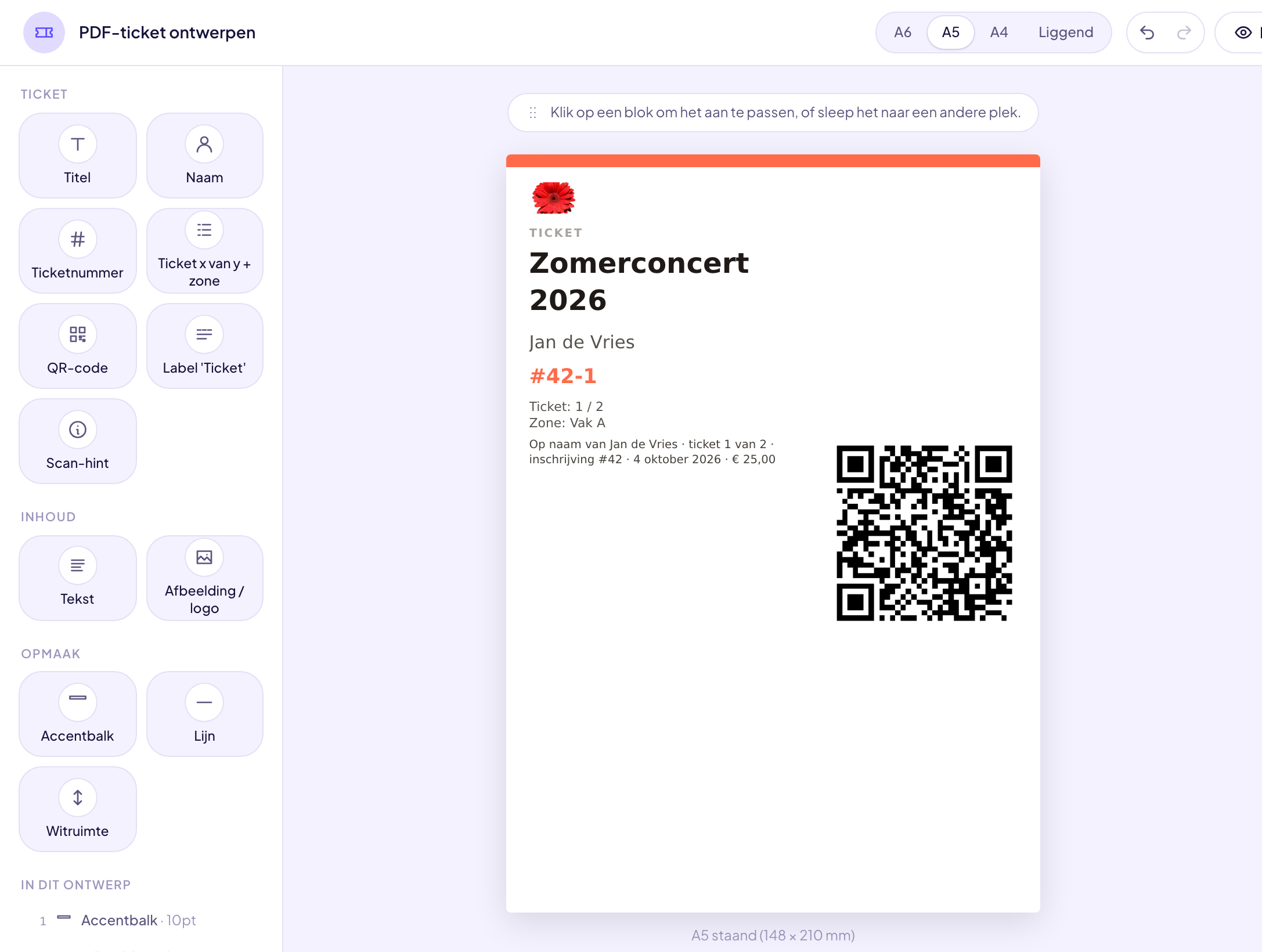The height and width of the screenshot is (952, 1262).
Task: Add the Ticketnummer block
Action: tap(78, 251)
